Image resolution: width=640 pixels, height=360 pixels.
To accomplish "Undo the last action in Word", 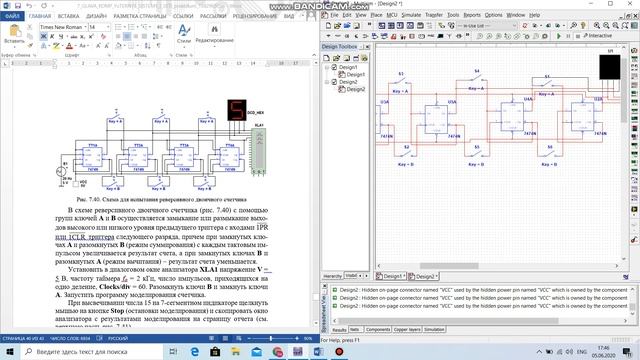I will pos(29,6).
